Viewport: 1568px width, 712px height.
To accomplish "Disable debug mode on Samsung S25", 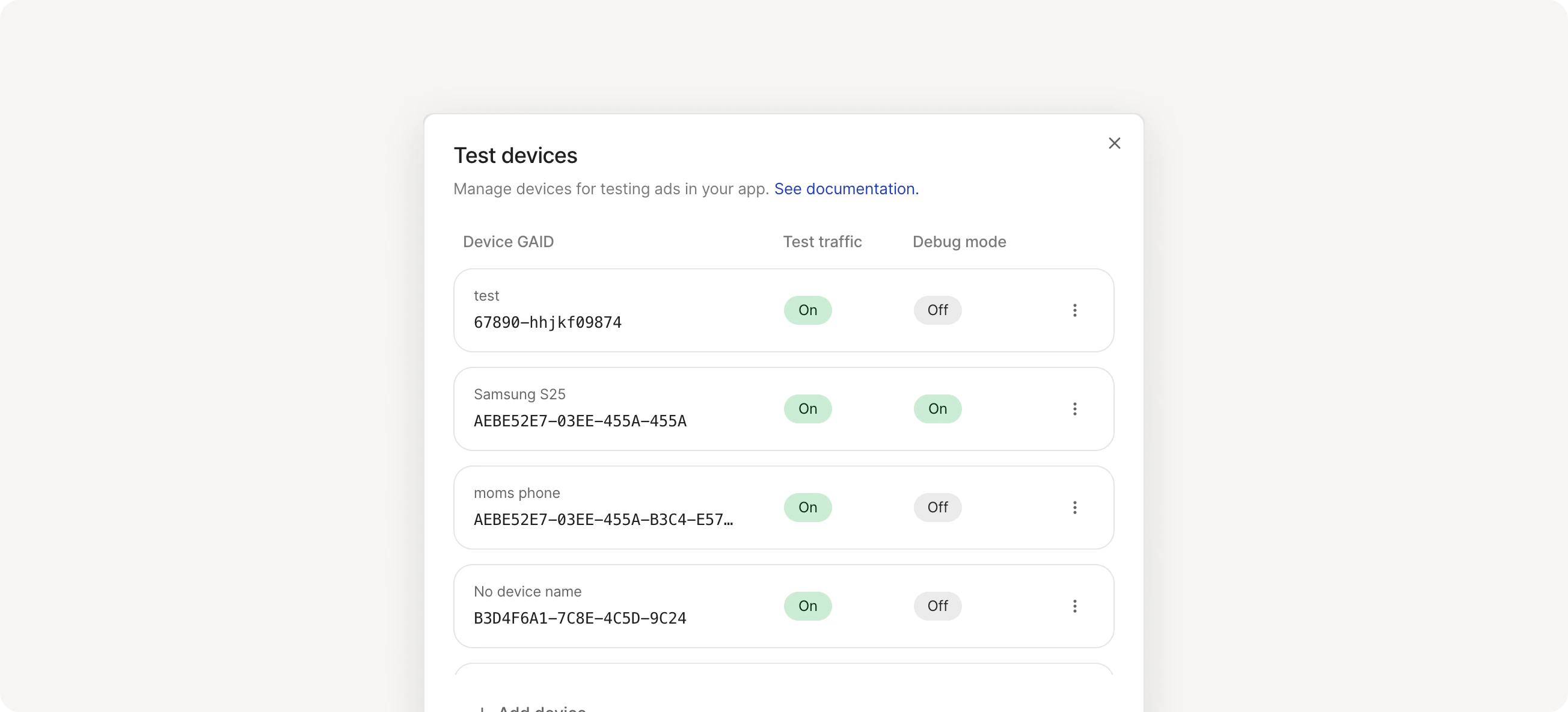I will [x=937, y=409].
